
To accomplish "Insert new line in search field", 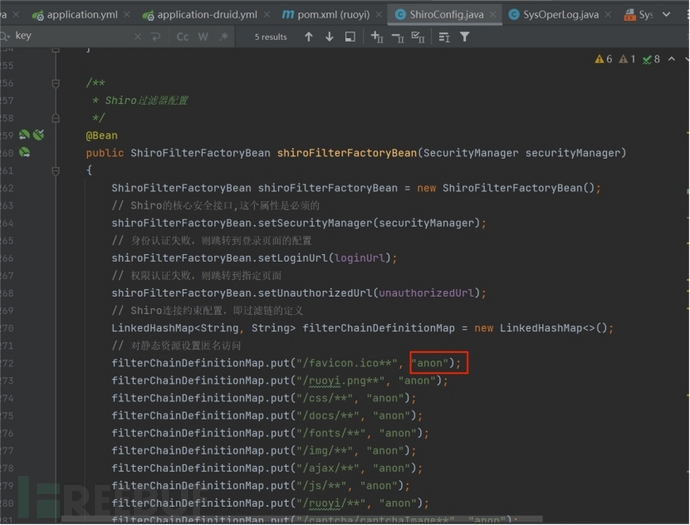I will click(156, 37).
